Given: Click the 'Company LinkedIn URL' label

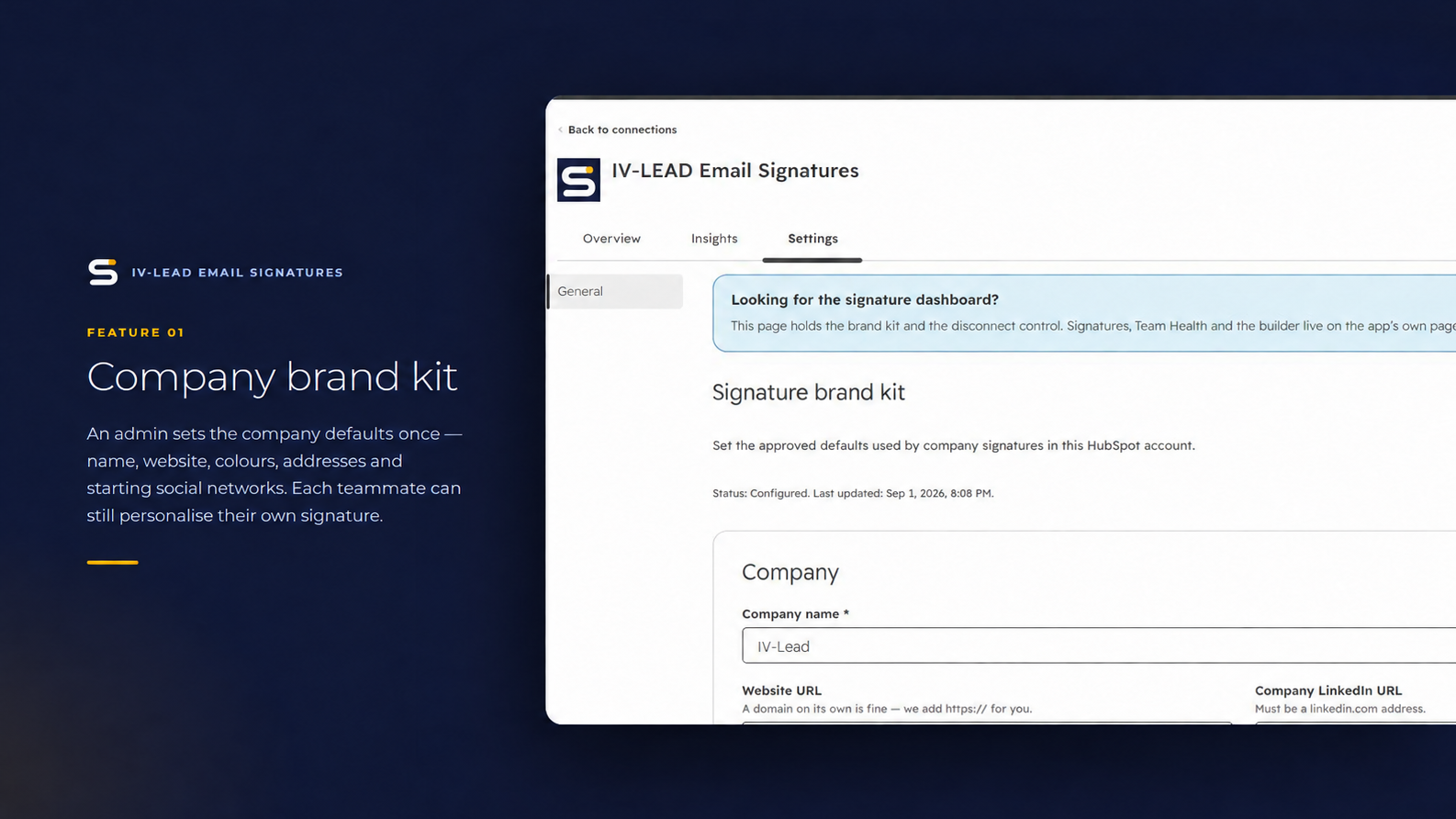Looking at the screenshot, I should pyautogui.click(x=1328, y=690).
